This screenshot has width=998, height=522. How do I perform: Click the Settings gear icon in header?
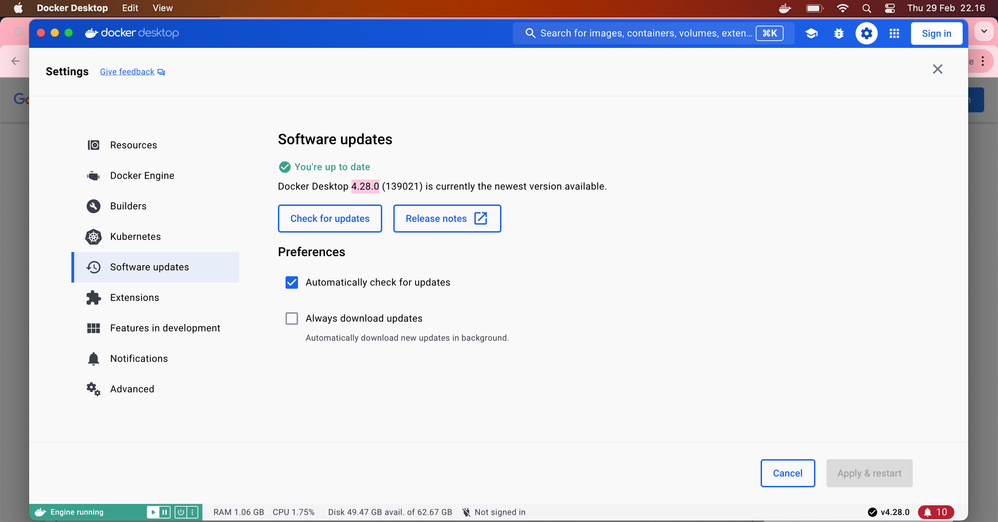(x=866, y=33)
